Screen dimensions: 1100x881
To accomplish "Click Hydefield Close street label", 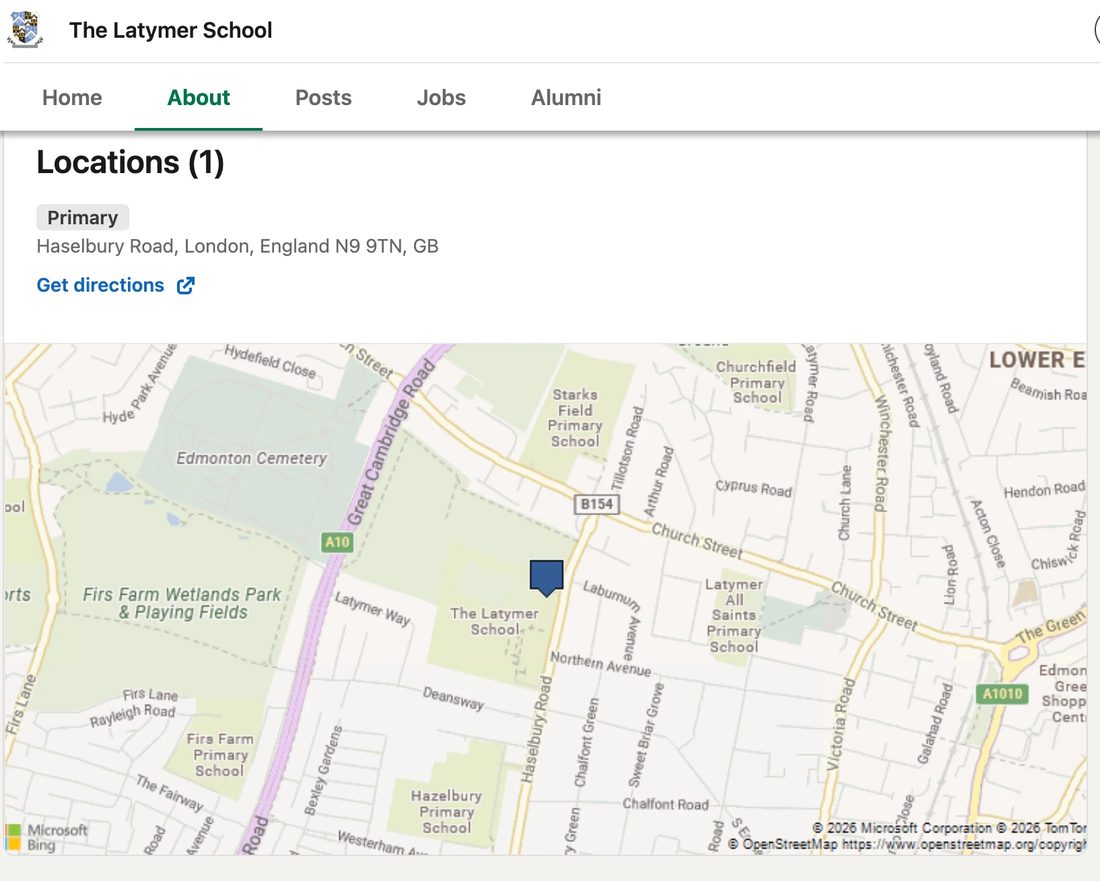I will click(x=270, y=361).
